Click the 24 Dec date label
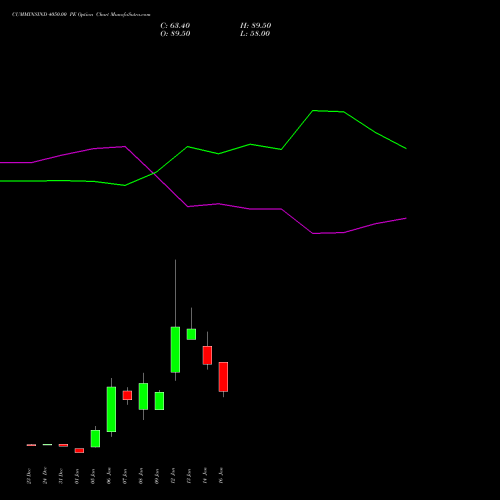Viewport: 500px width, 500px height. point(45,476)
